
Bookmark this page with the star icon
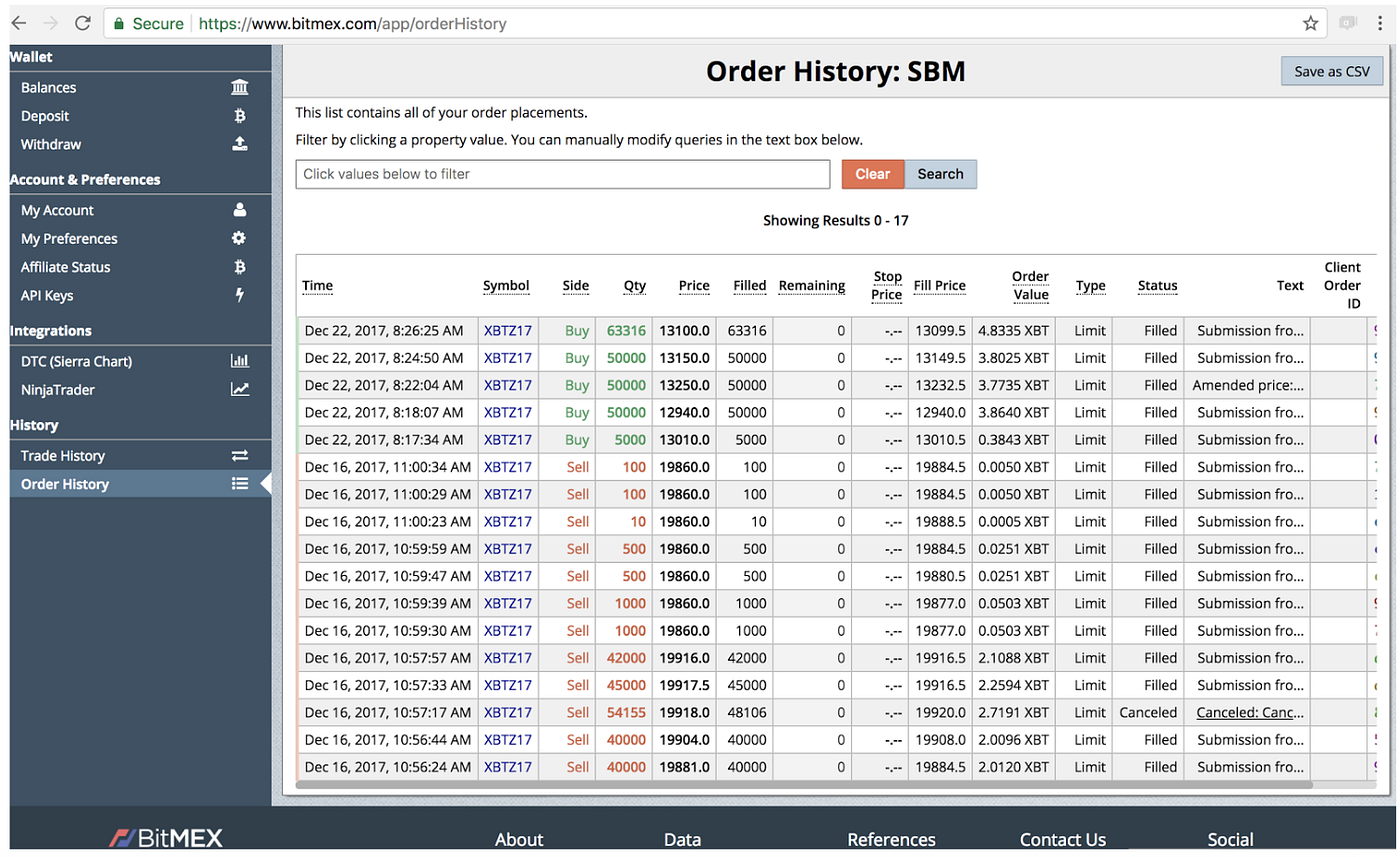1310,23
